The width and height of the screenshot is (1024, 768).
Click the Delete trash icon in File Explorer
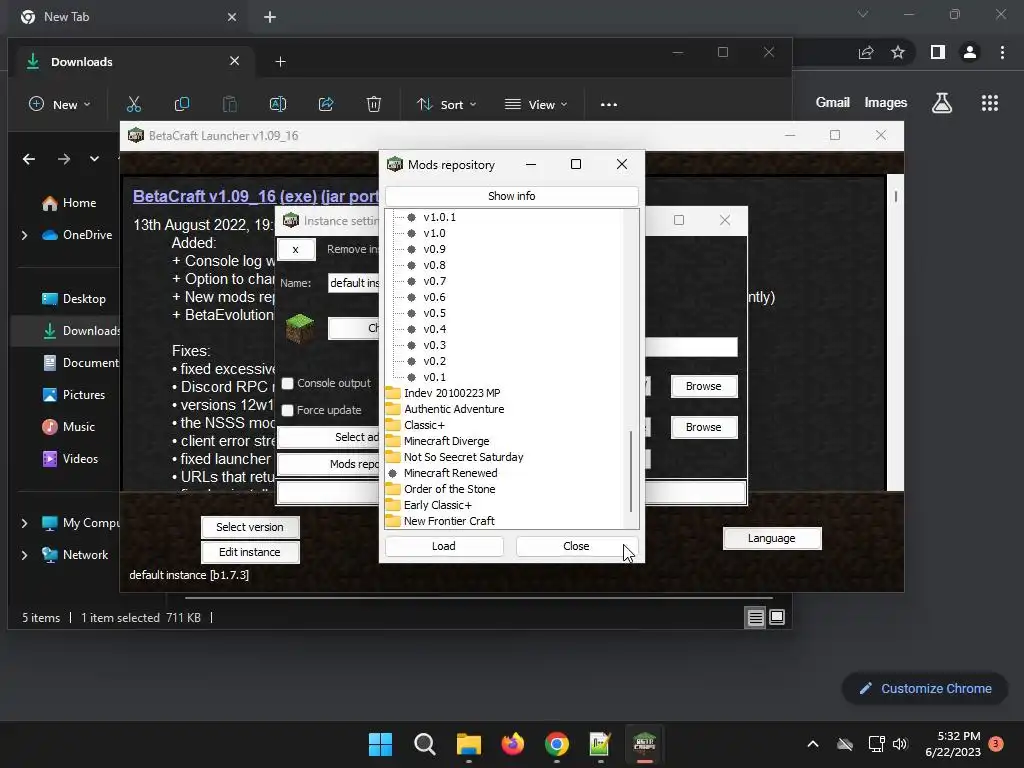click(x=374, y=104)
